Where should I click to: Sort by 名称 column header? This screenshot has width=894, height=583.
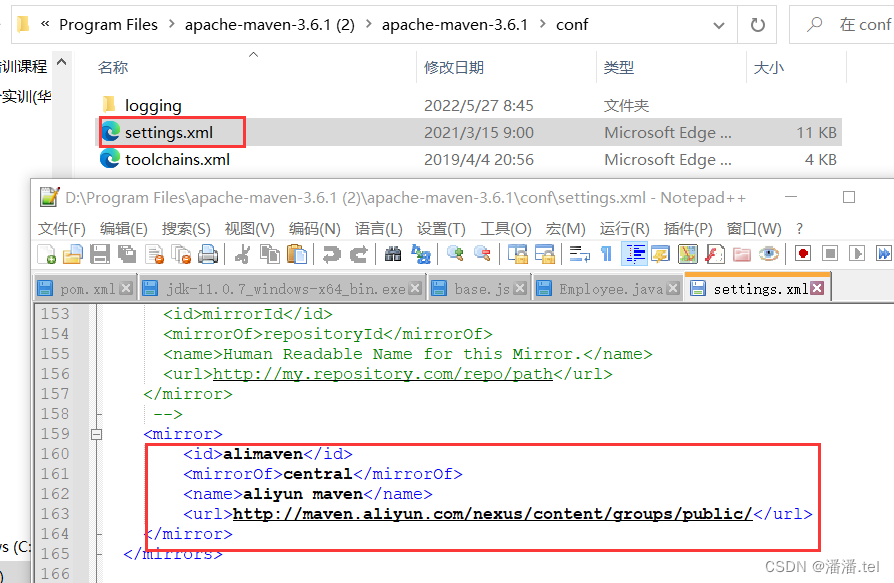(113, 67)
